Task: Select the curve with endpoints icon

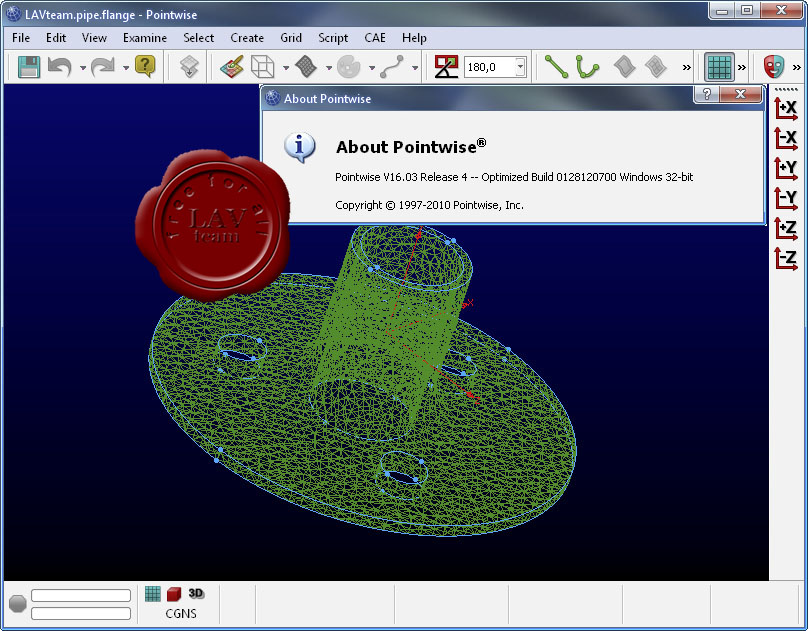Action: 392,67
